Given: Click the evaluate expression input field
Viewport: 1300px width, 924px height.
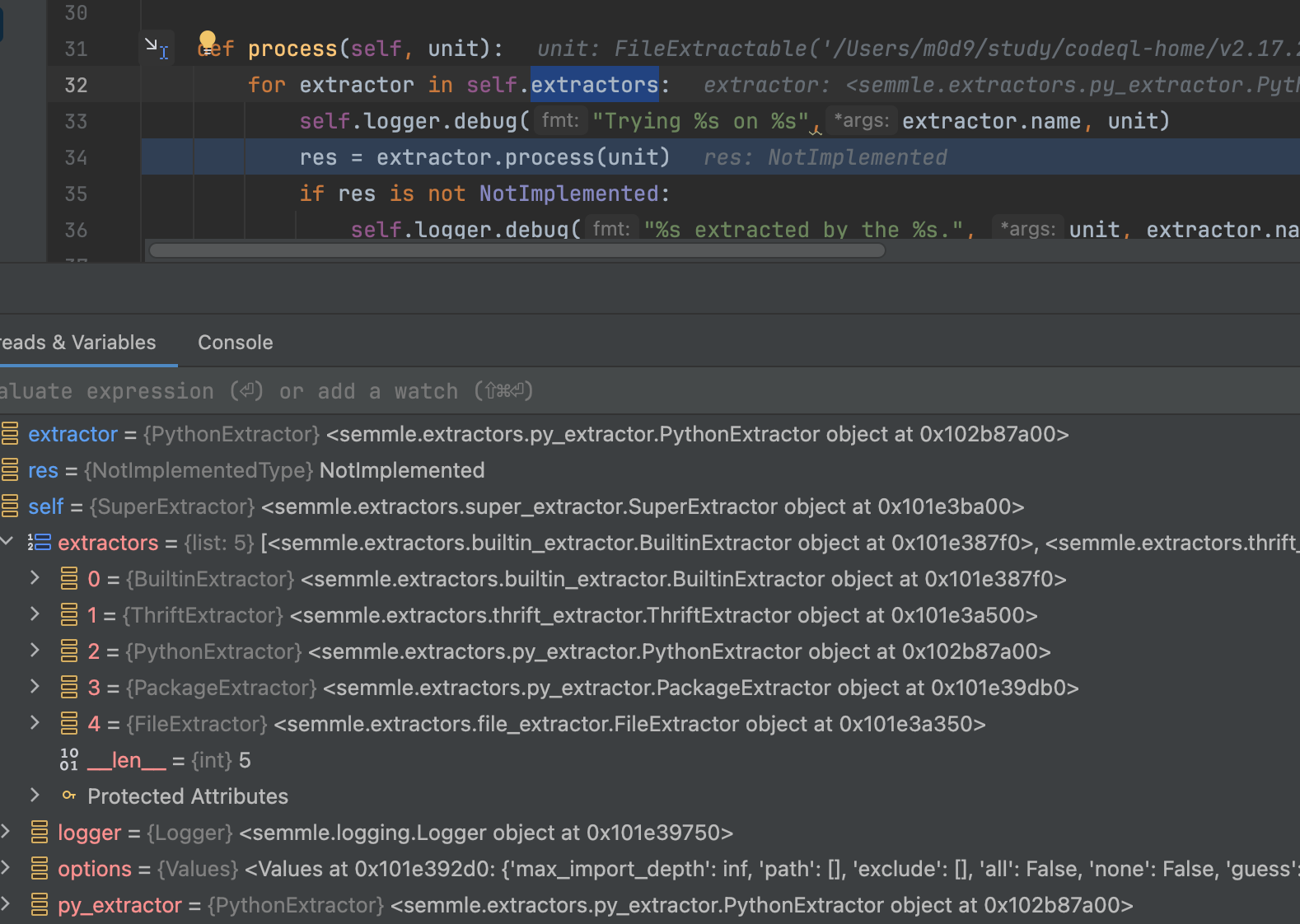Looking at the screenshot, I should coord(650,391).
